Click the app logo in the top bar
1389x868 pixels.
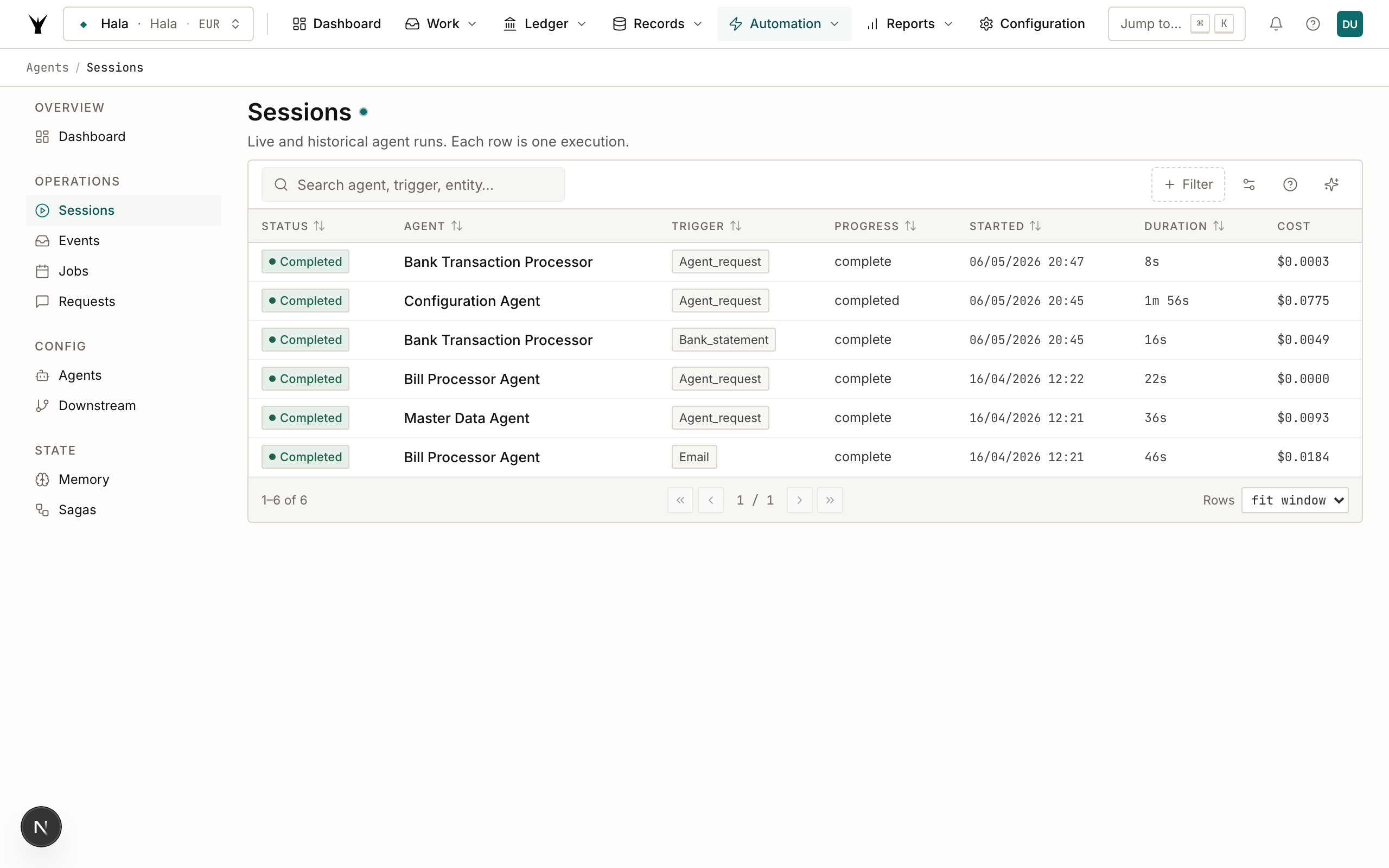click(x=38, y=23)
